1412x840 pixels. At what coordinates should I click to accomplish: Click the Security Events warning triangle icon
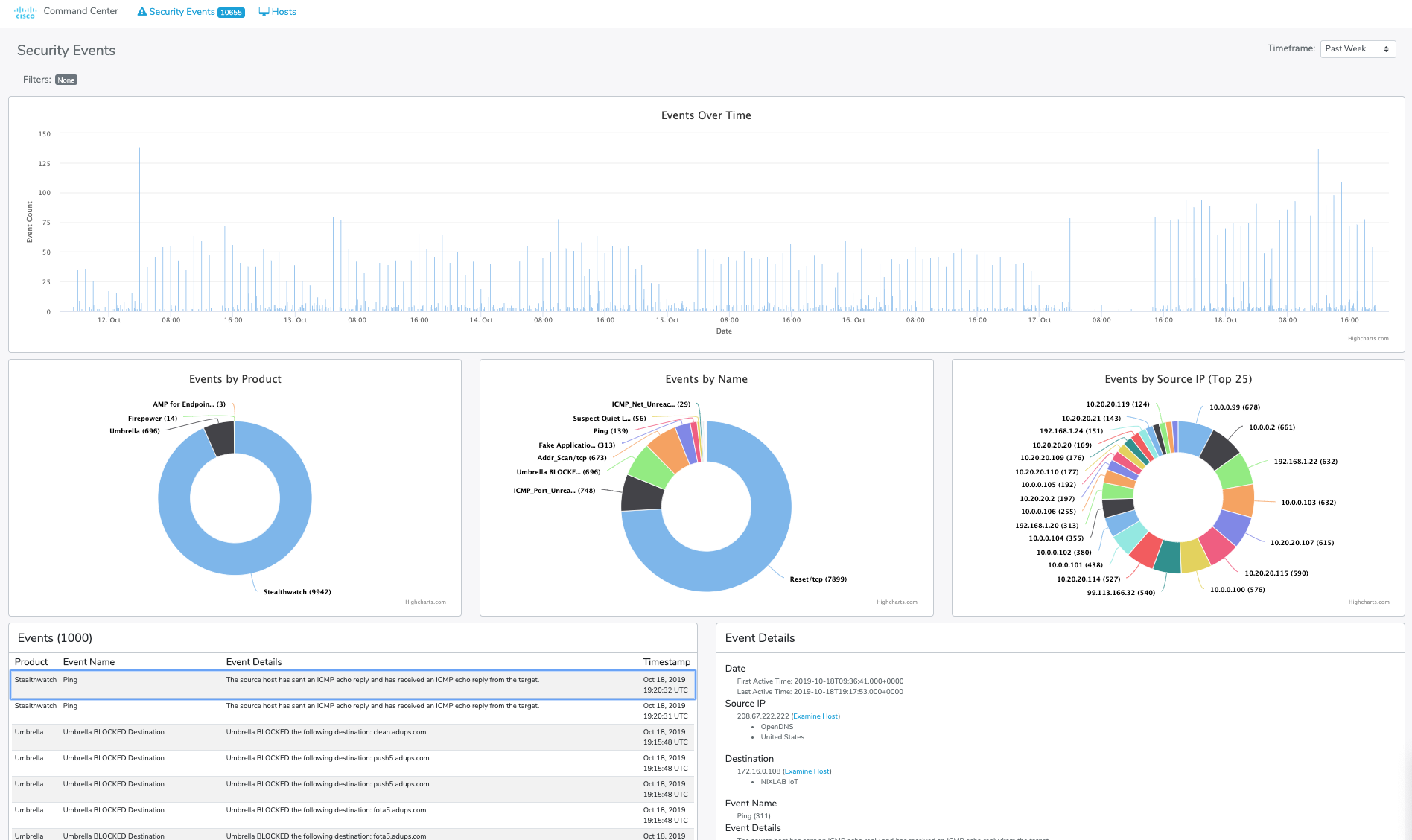(x=142, y=12)
